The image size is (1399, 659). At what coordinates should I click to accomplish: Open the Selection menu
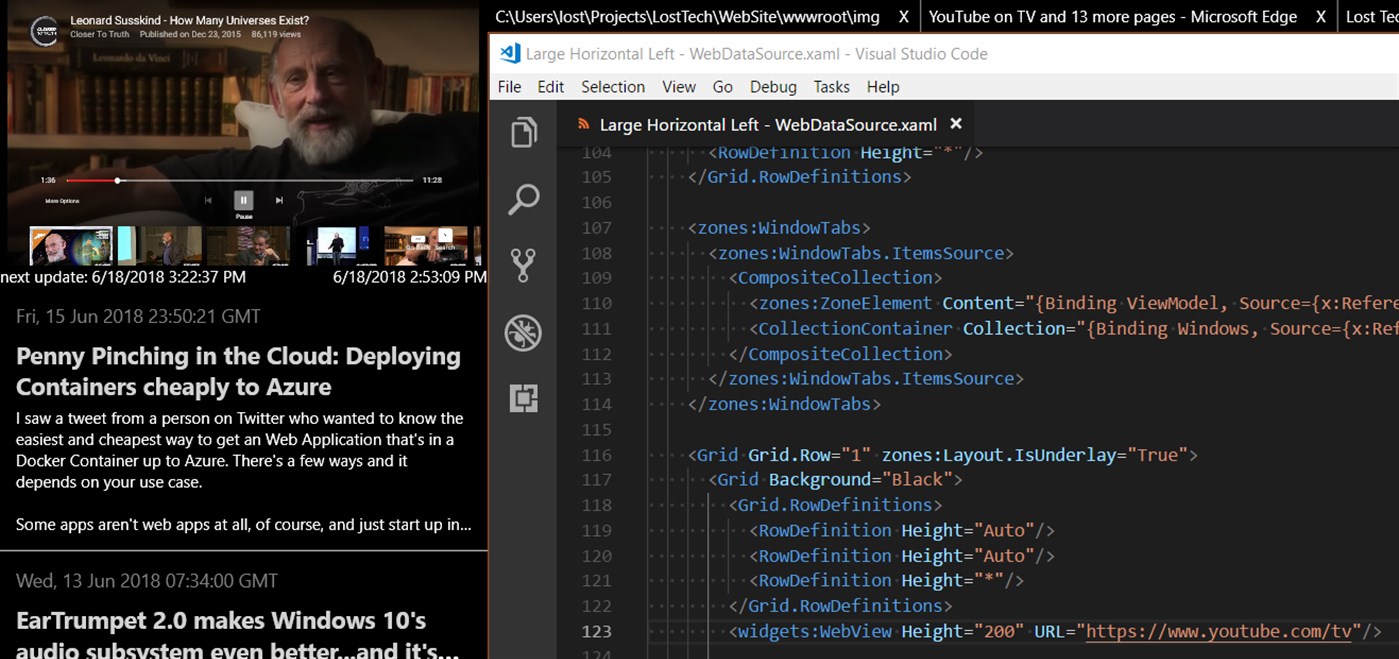pyautogui.click(x=613, y=87)
